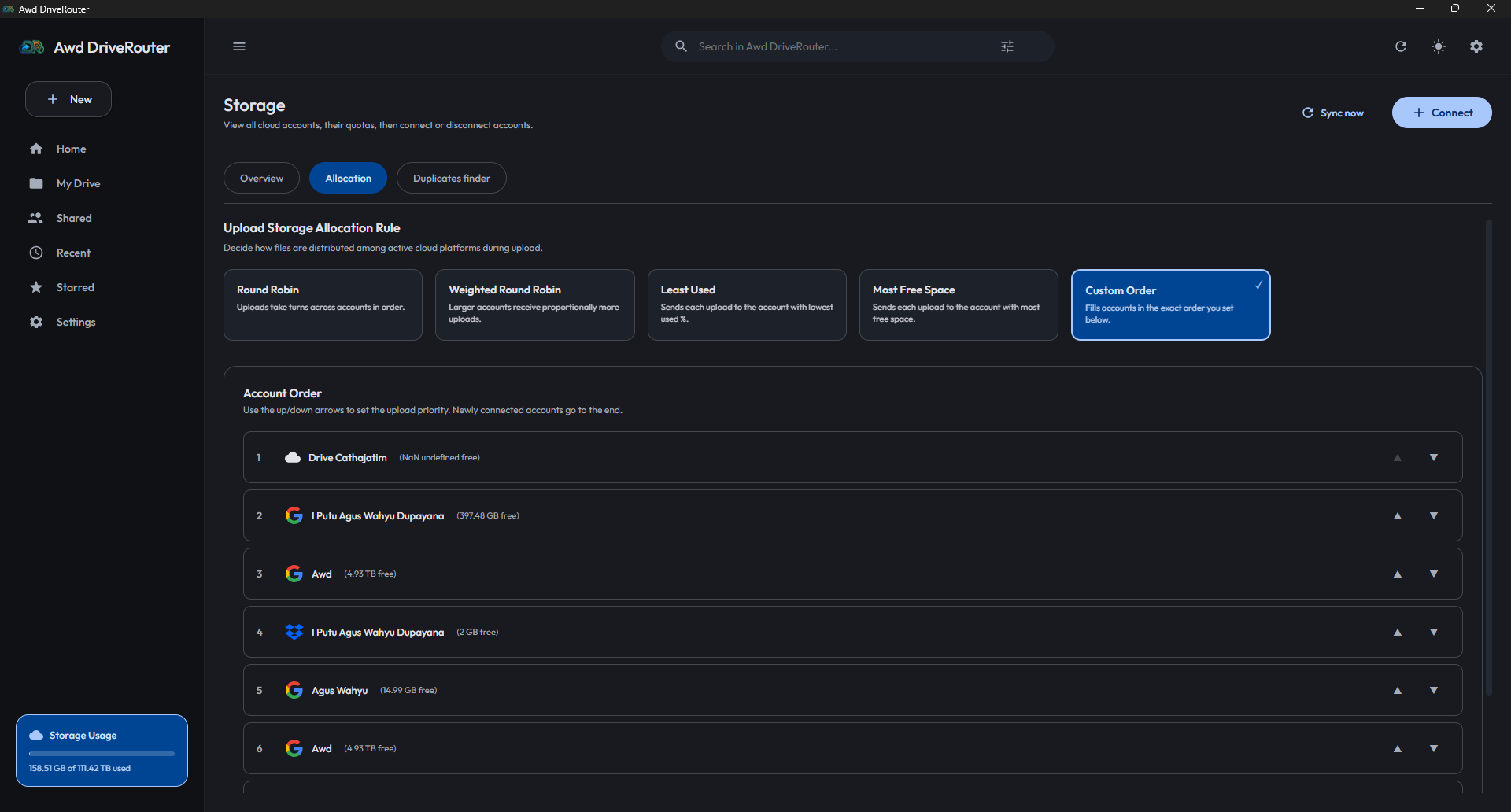Click the New button
This screenshot has height=812, width=1511.
[x=68, y=99]
